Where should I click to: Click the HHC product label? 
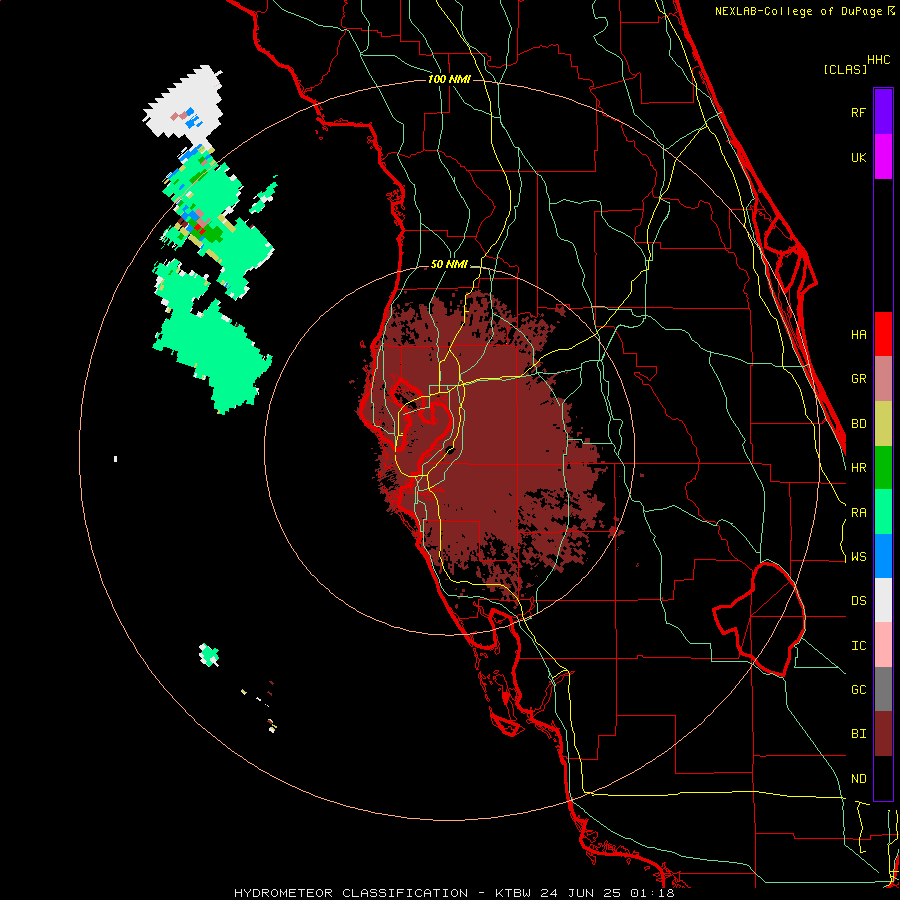click(x=878, y=60)
